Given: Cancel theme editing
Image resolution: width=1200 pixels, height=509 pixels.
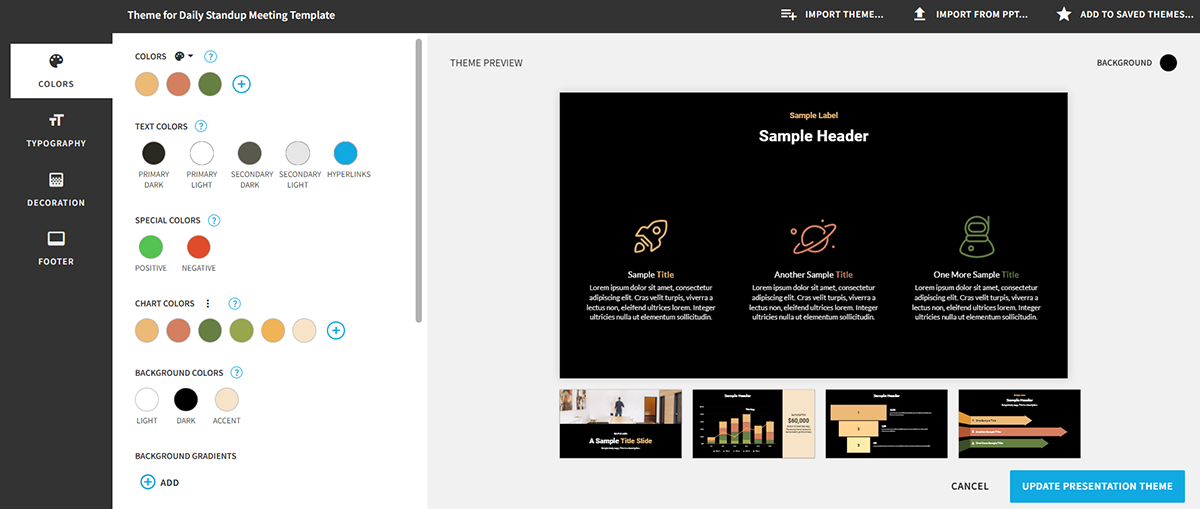Looking at the screenshot, I should click(970, 486).
